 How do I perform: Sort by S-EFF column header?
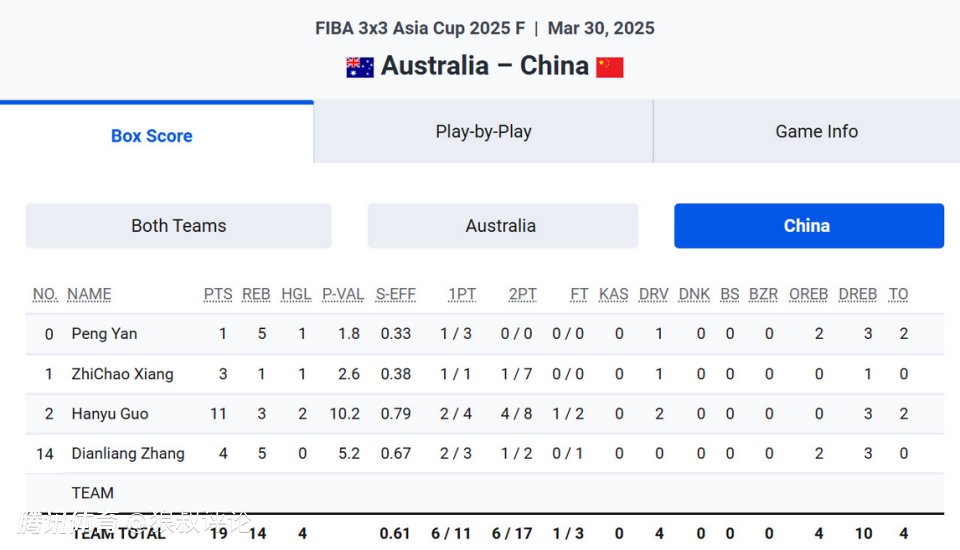pyautogui.click(x=396, y=294)
